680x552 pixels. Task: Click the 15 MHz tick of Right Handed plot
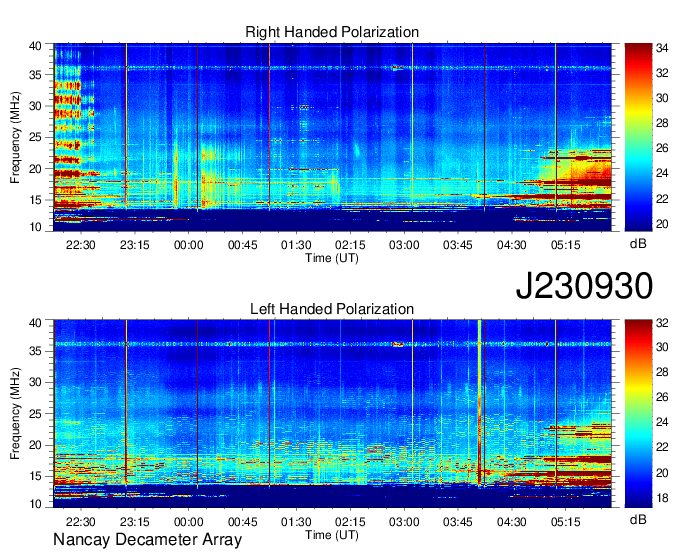pyautogui.click(x=36, y=200)
